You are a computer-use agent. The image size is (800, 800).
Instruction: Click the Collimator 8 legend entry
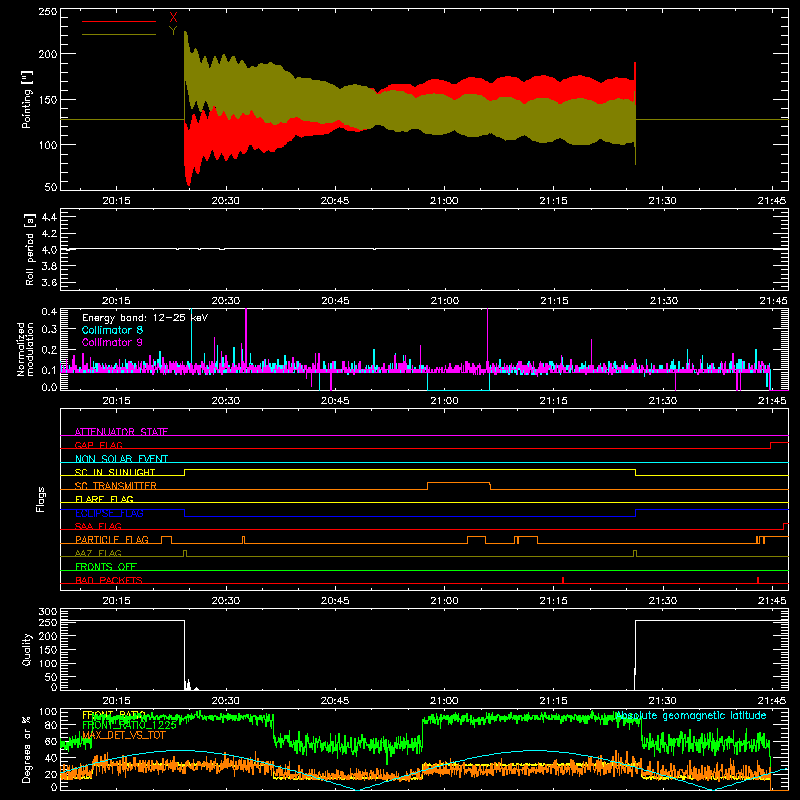coord(112,330)
